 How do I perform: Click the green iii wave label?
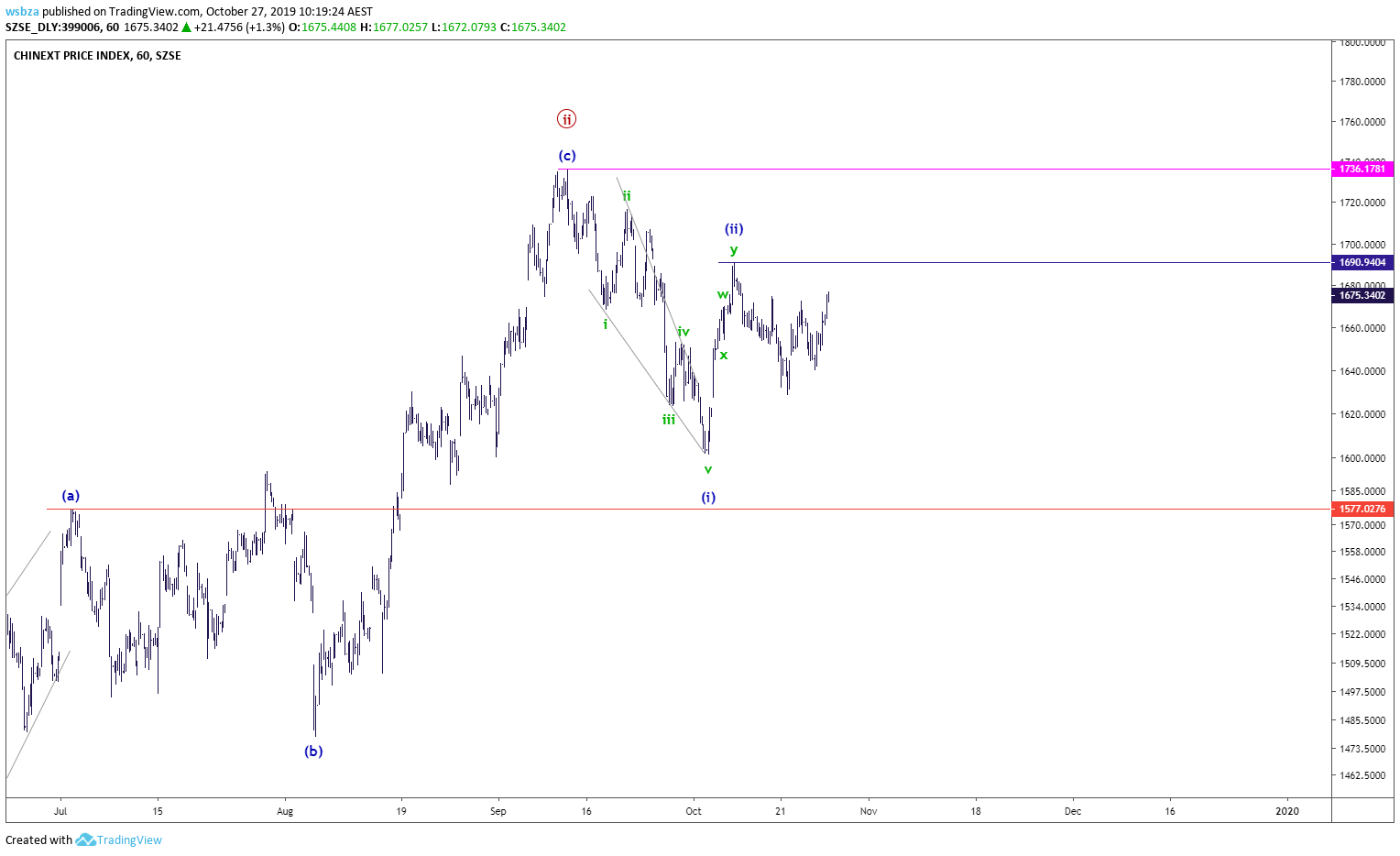(x=669, y=420)
